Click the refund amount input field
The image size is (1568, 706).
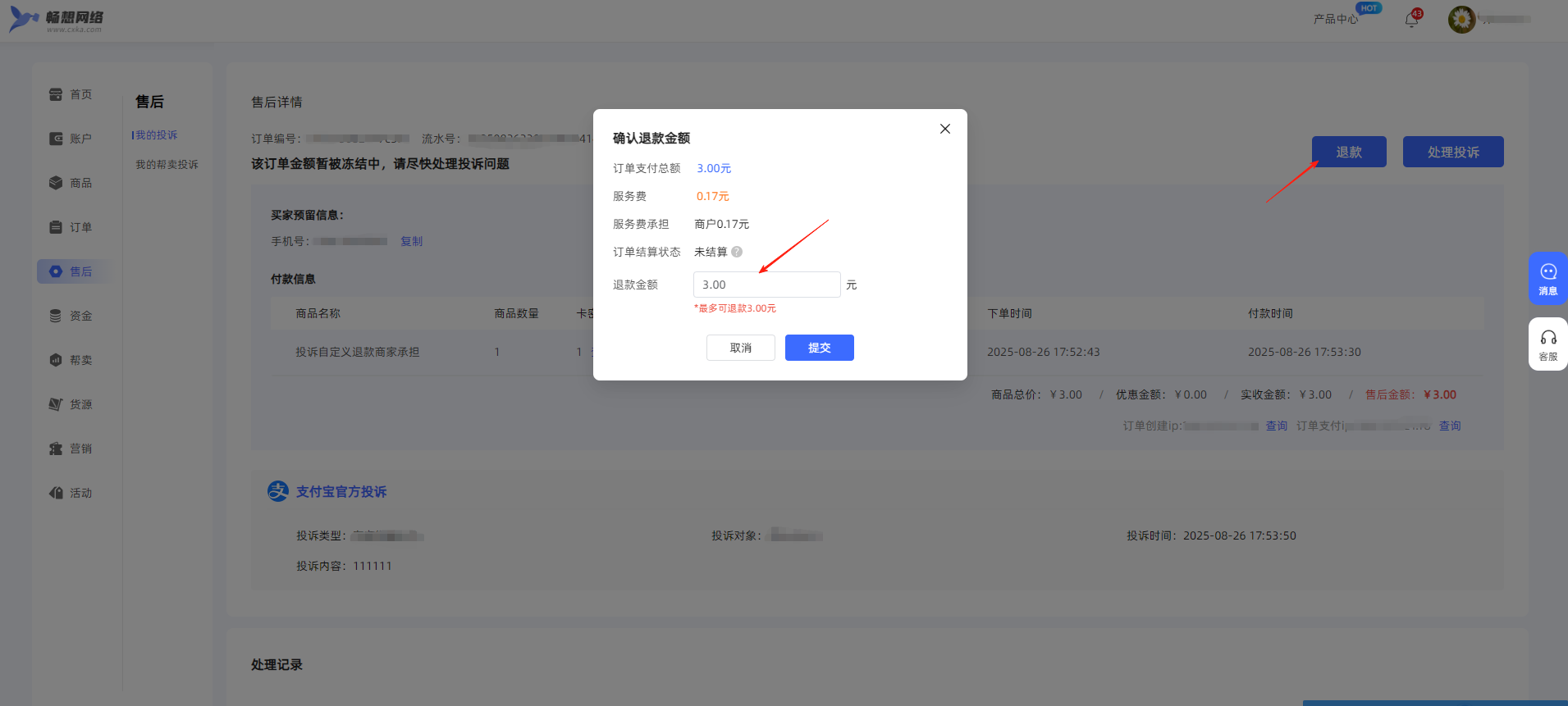tap(766, 285)
